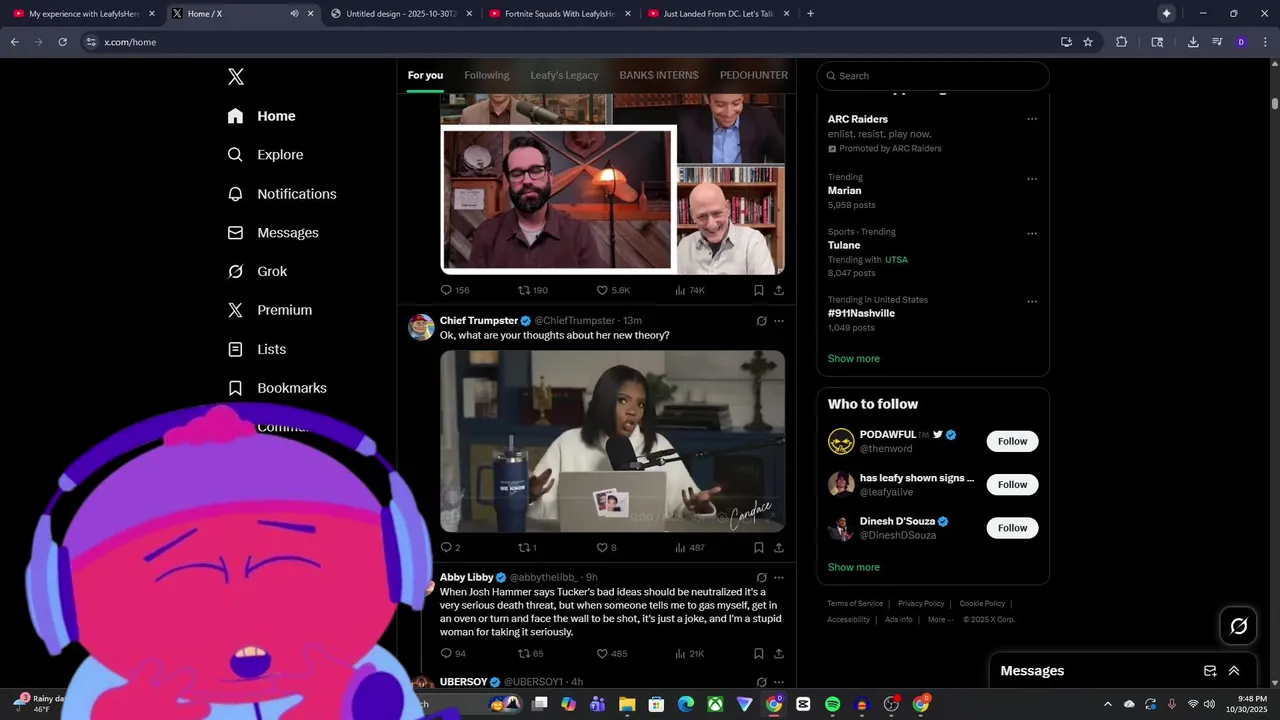Screen dimensions: 1280x720
Task: Open Grok from the sidebar
Action: coord(257,272)
